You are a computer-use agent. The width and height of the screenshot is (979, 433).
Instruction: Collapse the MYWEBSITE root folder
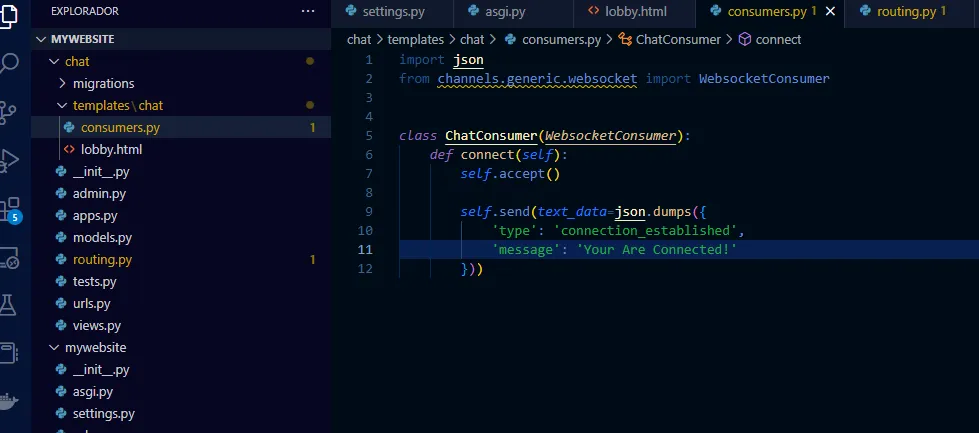point(41,39)
